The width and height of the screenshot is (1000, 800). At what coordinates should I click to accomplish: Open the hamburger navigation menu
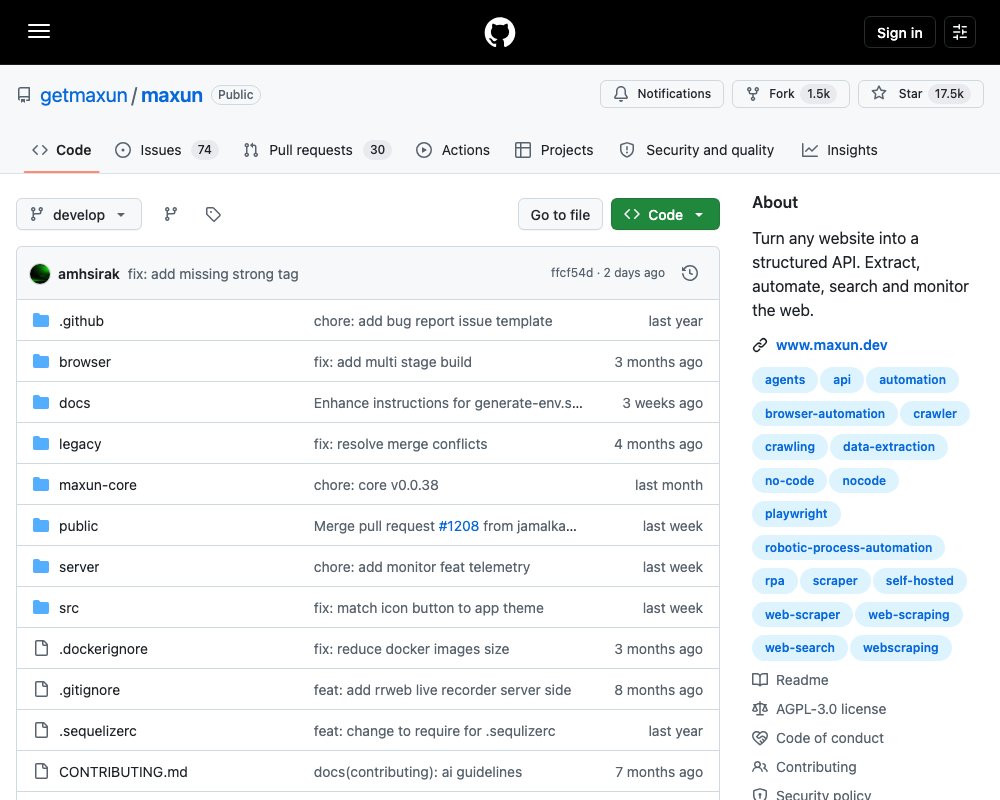click(x=39, y=31)
